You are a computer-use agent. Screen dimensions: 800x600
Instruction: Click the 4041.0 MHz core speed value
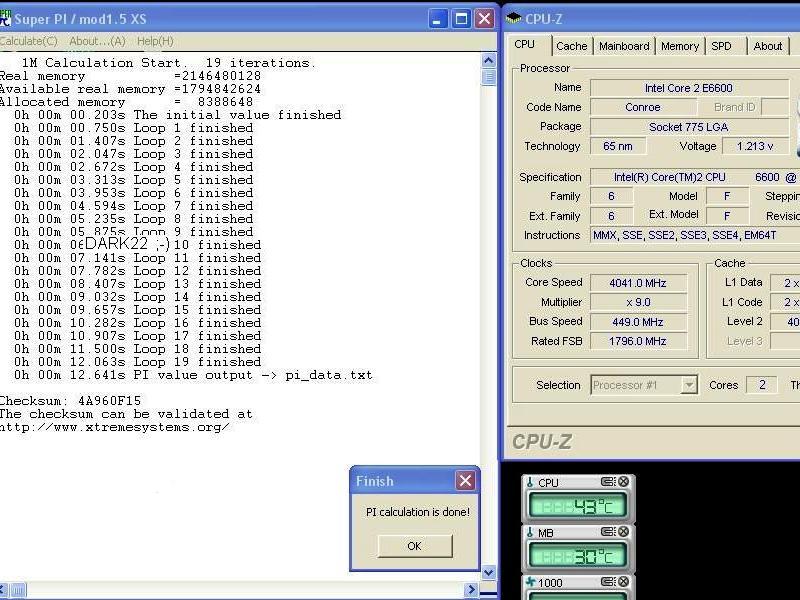coord(638,283)
